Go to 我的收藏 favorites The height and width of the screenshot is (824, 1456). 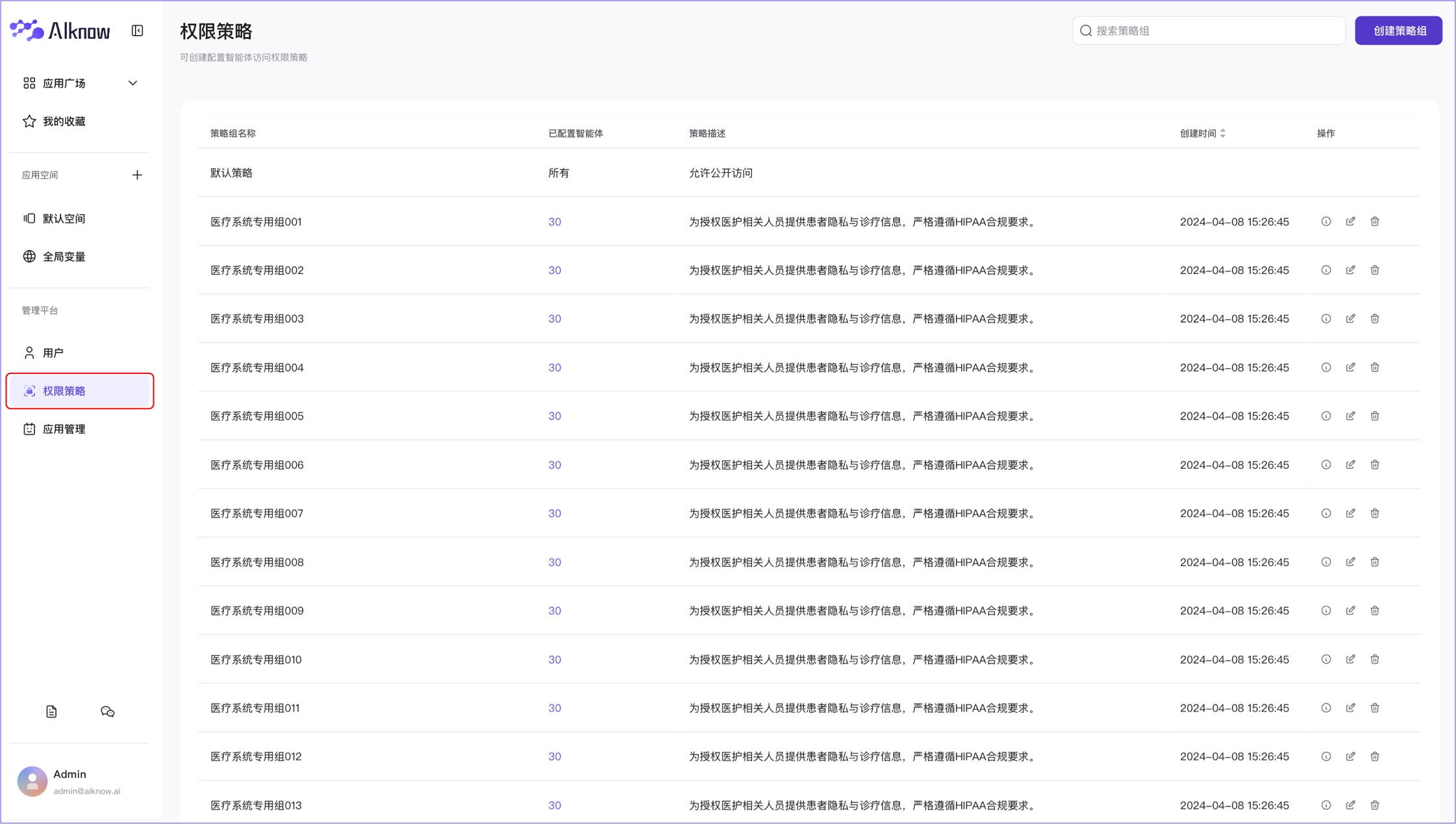[64, 121]
